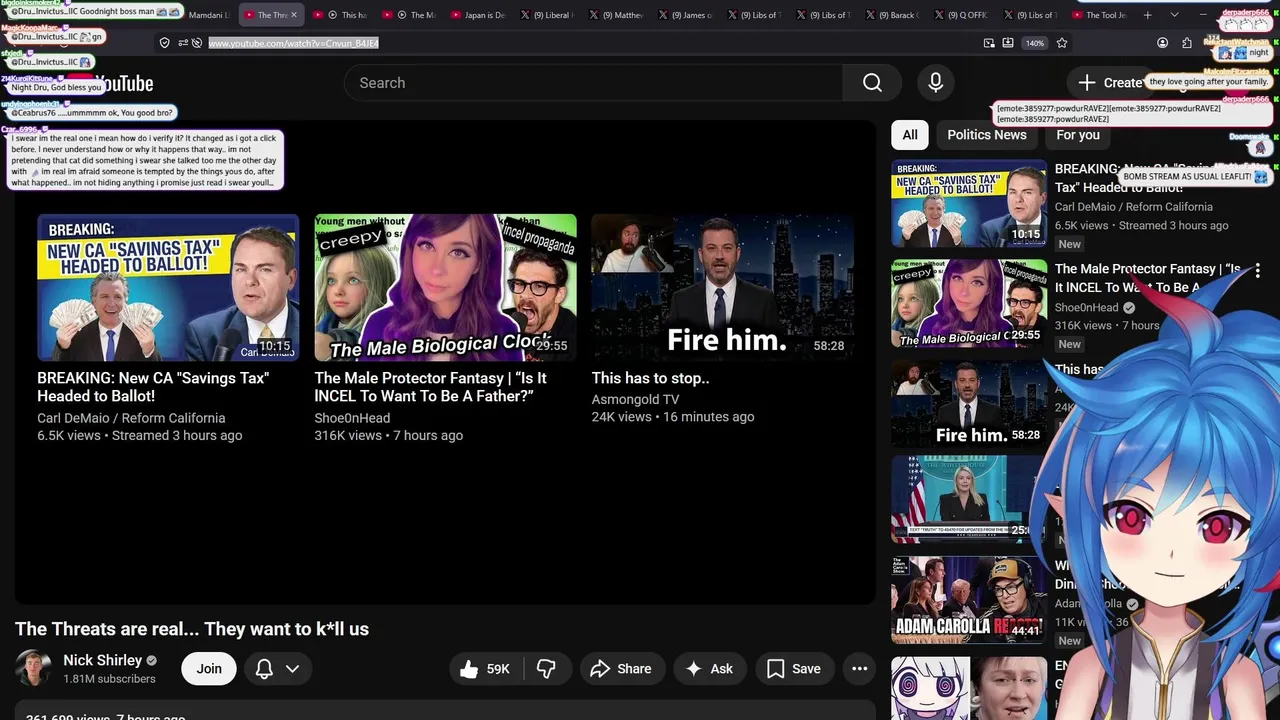
Task: Click the autoplay blocked icon in address bar
Action: click(197, 43)
